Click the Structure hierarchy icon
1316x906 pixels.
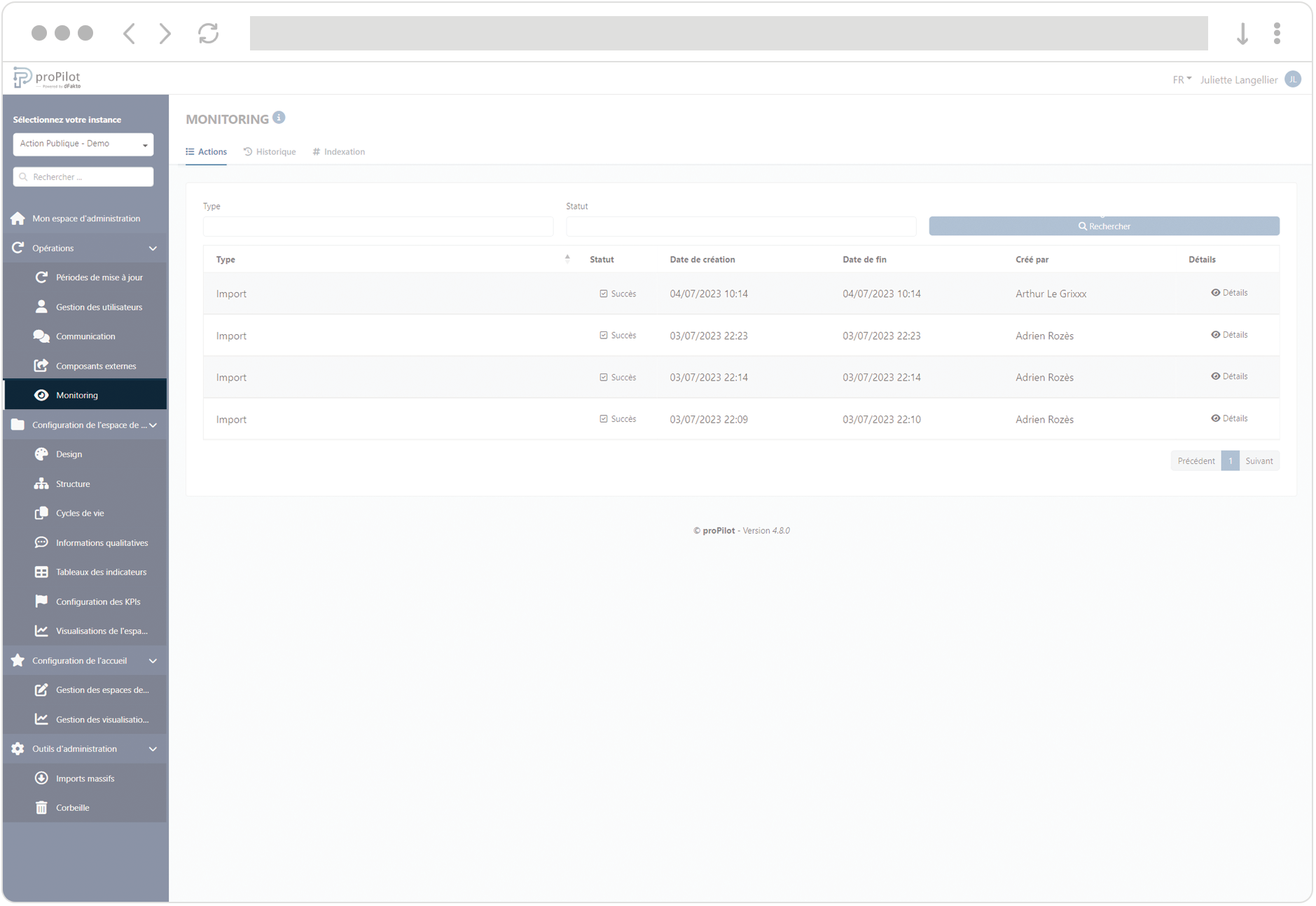point(41,483)
